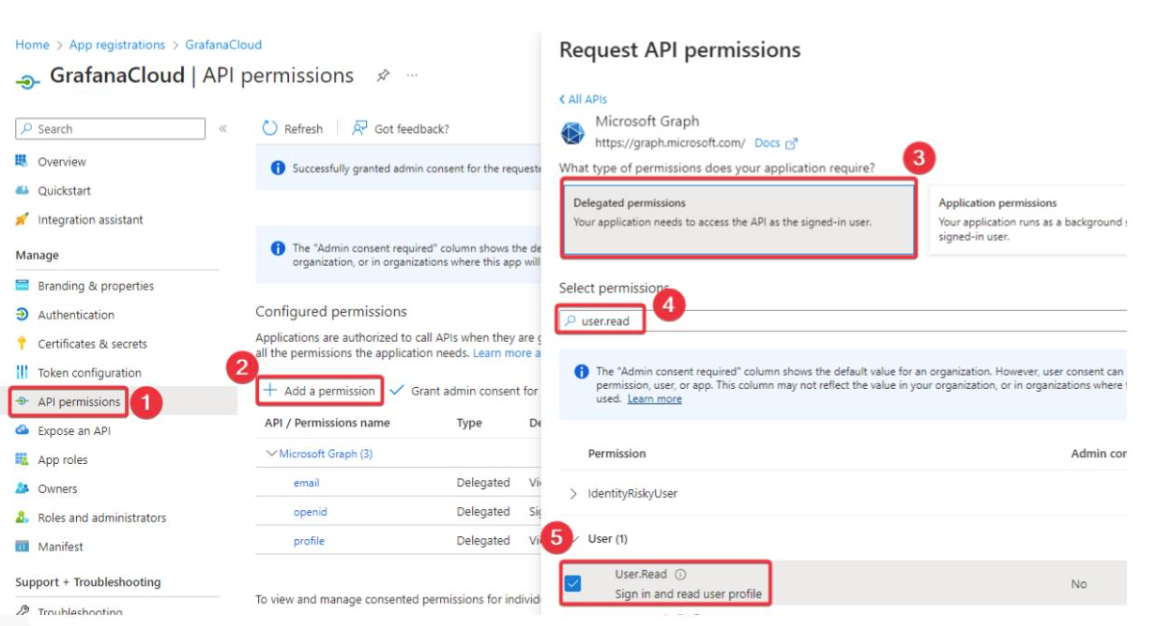Click the Roles and administrators icon
The height and width of the screenshot is (626, 1164).
pos(22,517)
